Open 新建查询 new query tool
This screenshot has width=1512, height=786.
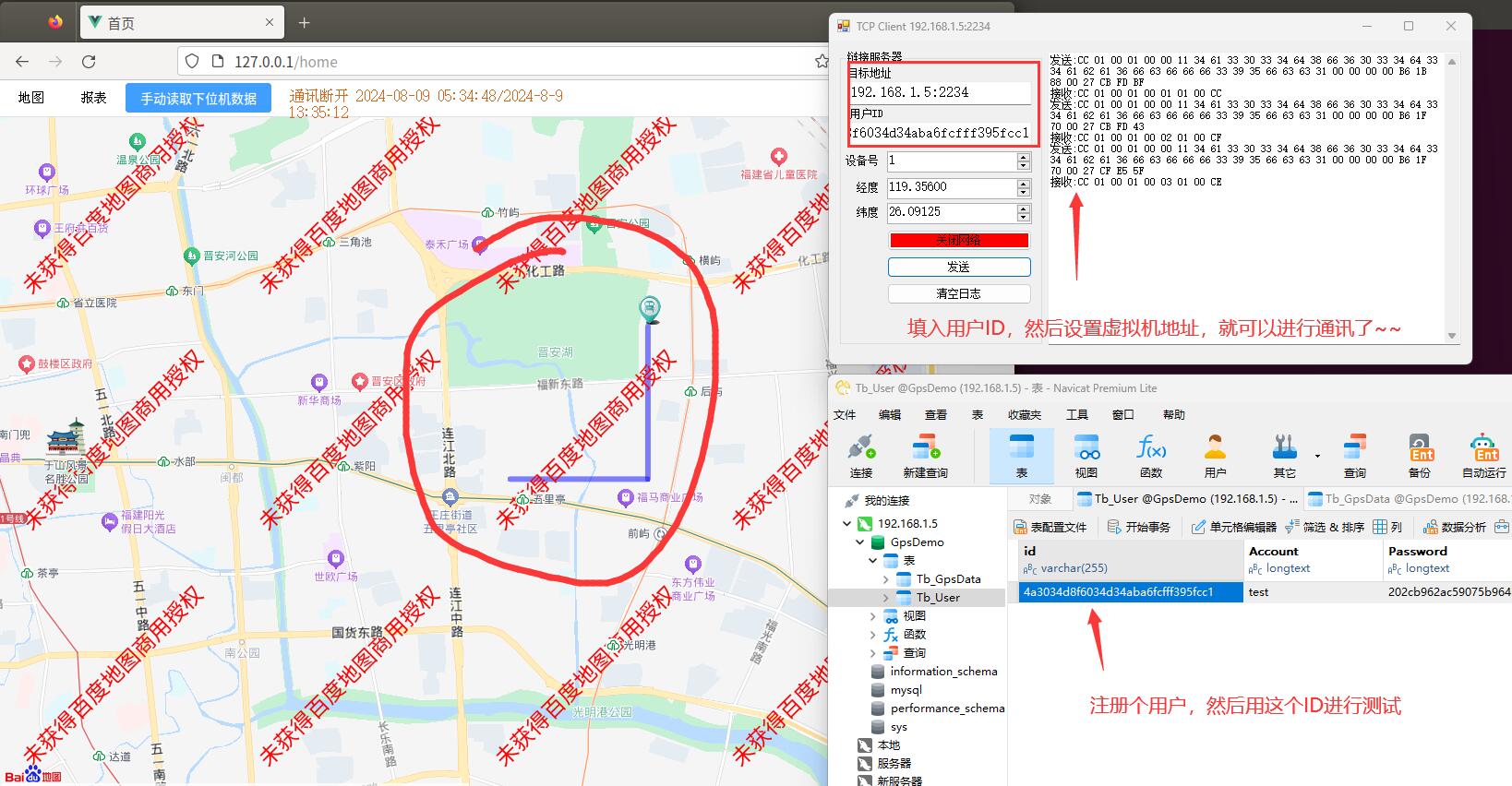click(x=925, y=457)
